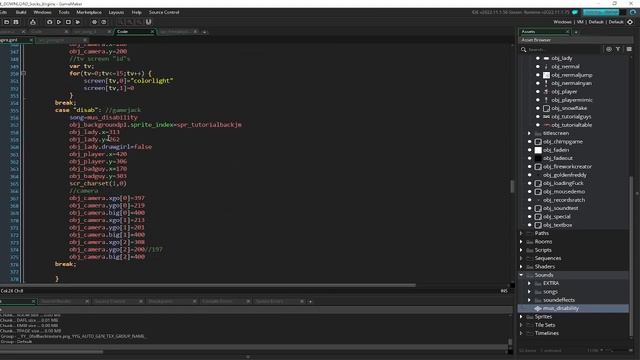Click the mus_disability sound icon
Screen dimensions: 640x360
point(538,308)
